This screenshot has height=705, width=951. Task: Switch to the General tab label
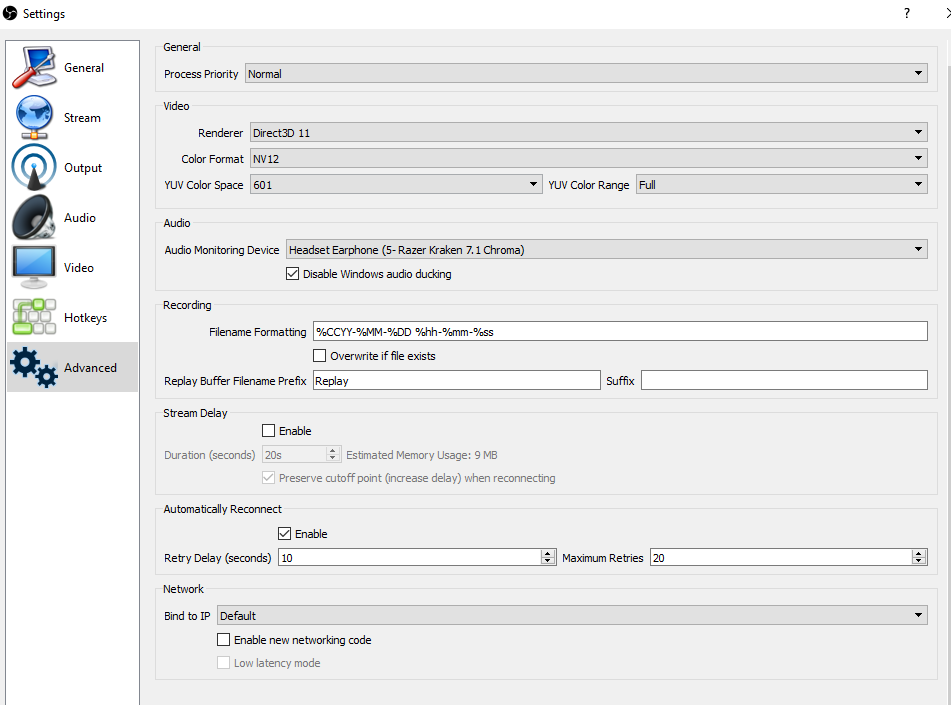coord(84,68)
